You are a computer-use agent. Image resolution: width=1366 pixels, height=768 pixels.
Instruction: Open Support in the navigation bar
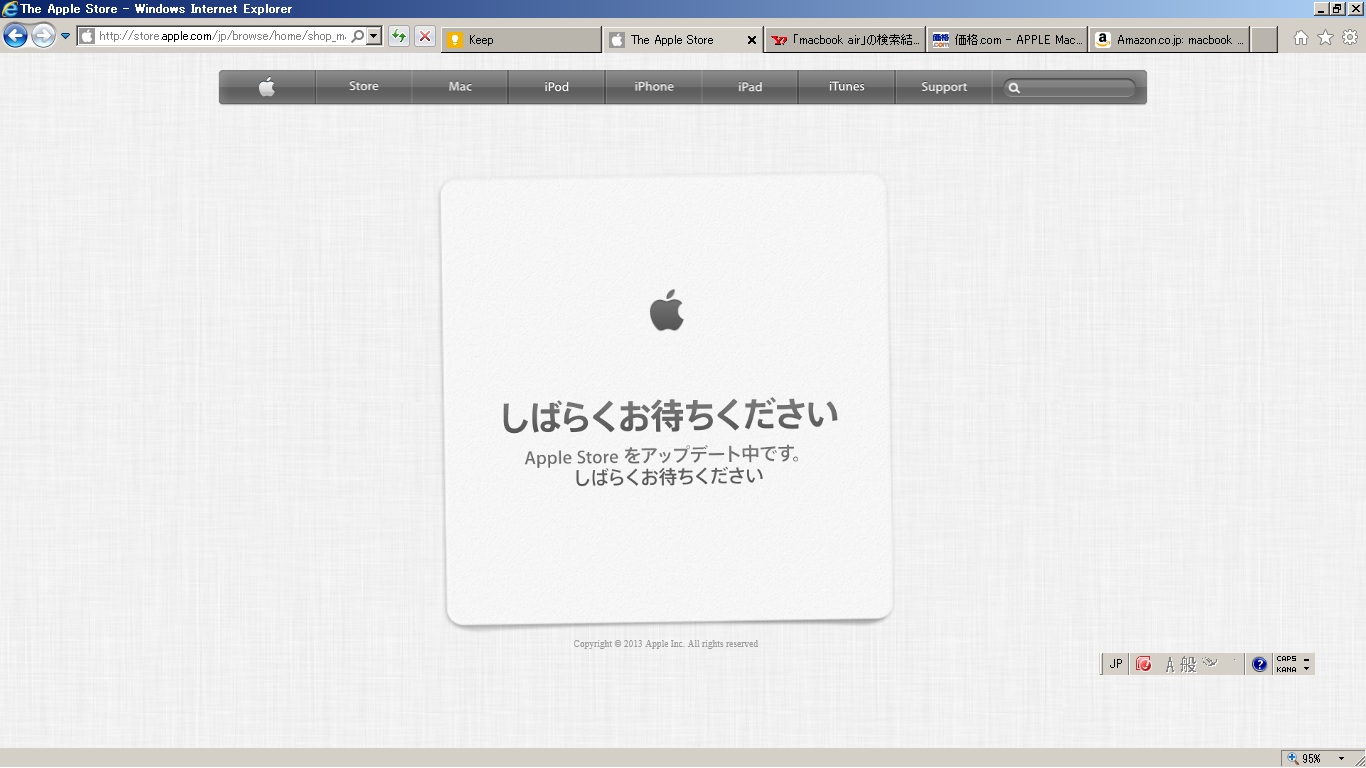tap(944, 87)
